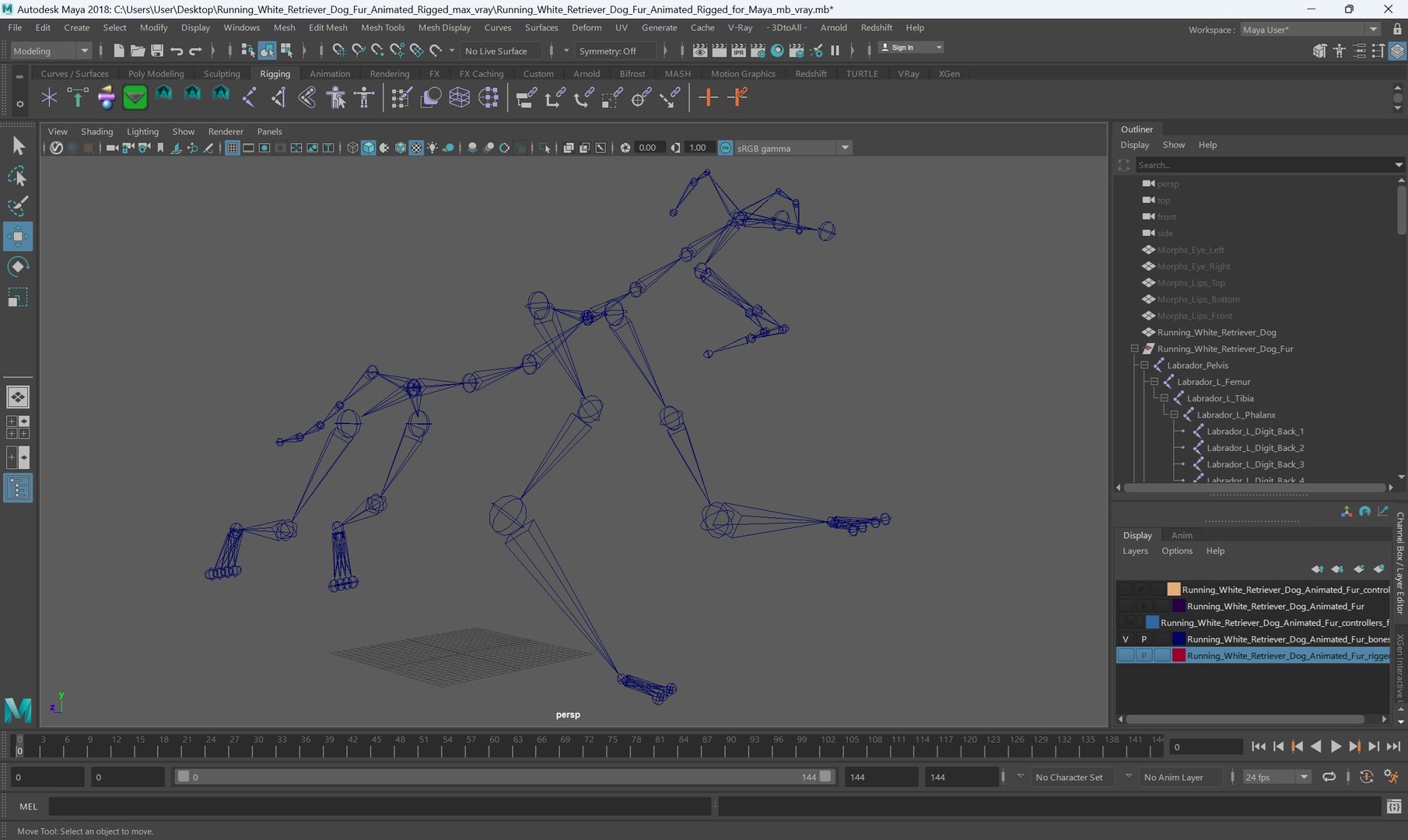Click the IPR render icon
This screenshot has width=1408, height=840.
click(x=738, y=51)
